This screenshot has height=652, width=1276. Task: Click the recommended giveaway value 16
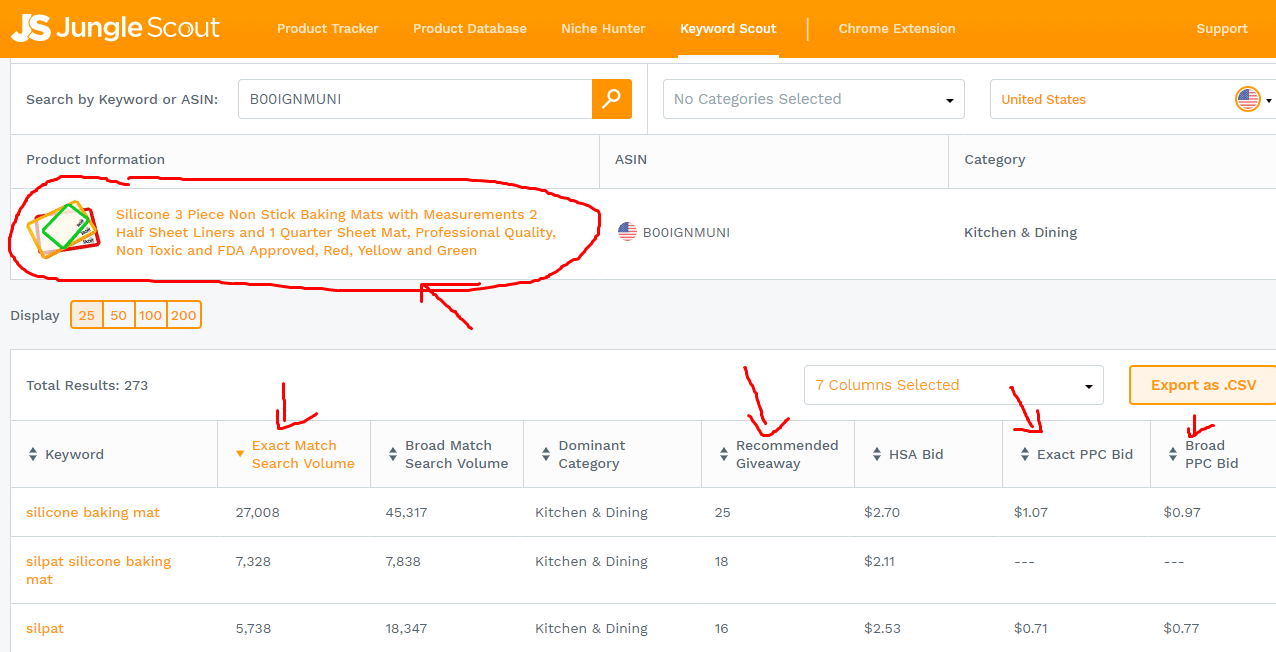click(721, 628)
